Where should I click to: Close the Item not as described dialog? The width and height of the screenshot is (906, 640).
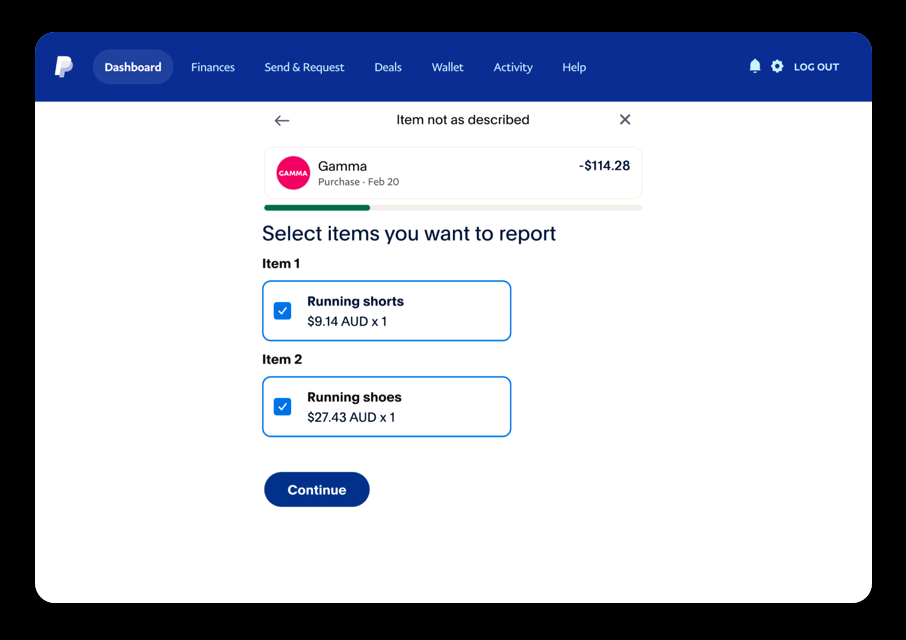[625, 120]
